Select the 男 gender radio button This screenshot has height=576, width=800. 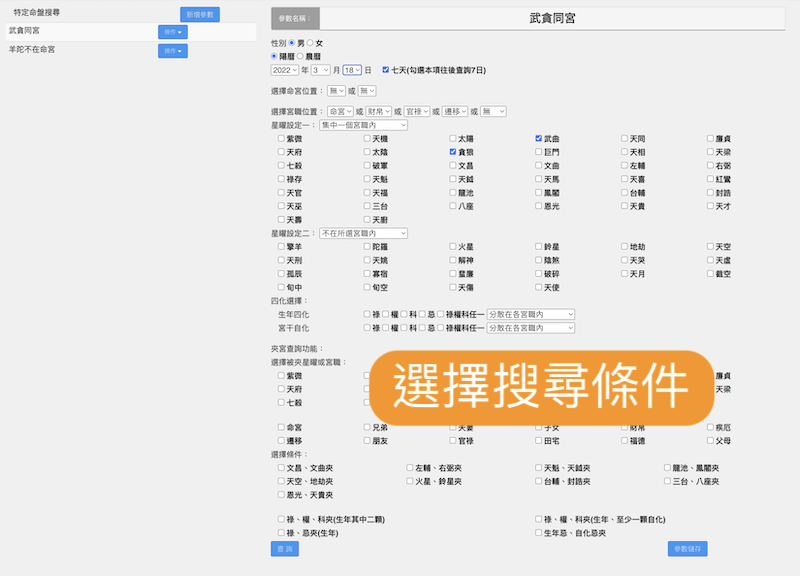coord(292,43)
